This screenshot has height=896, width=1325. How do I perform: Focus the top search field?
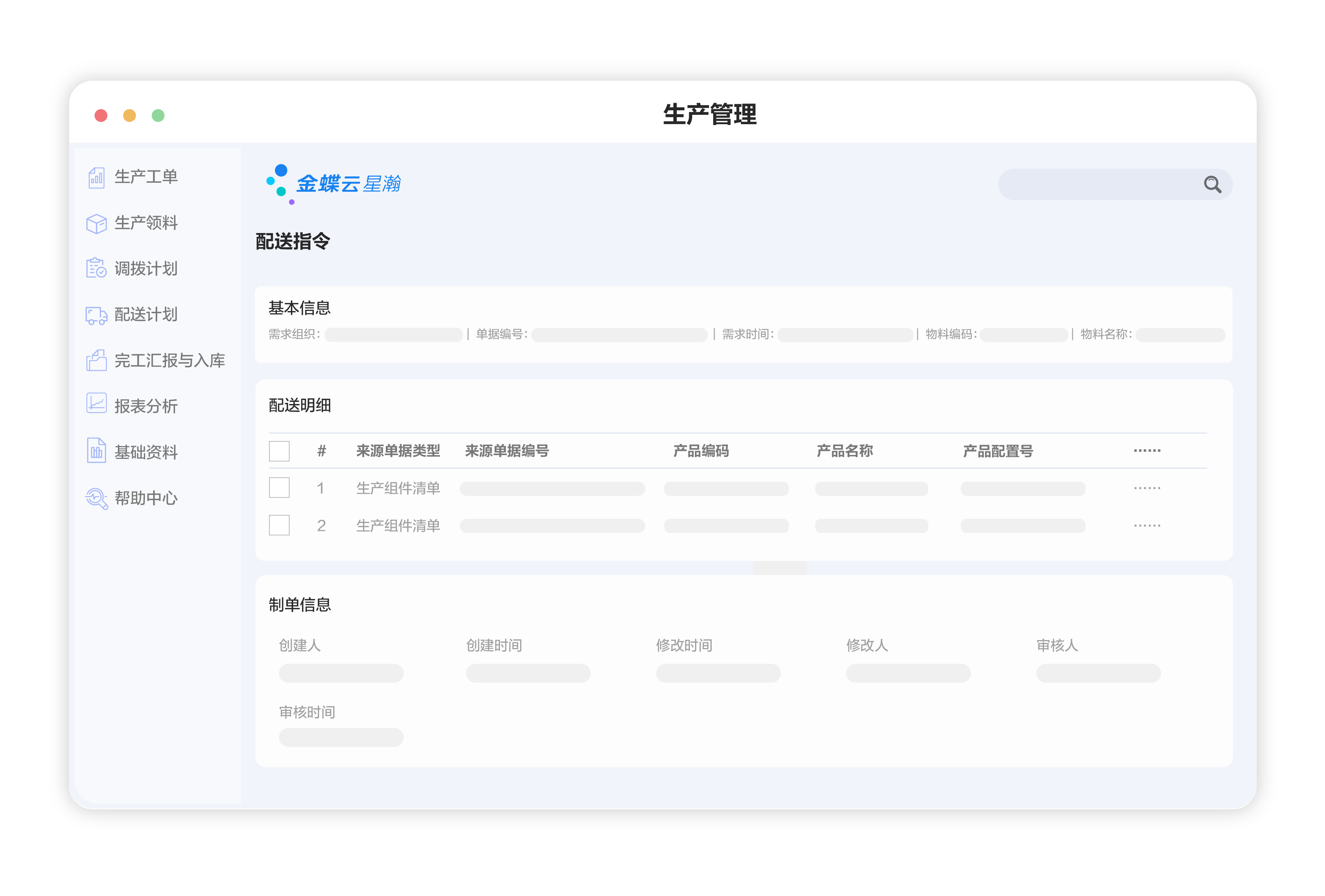[x=1115, y=184]
